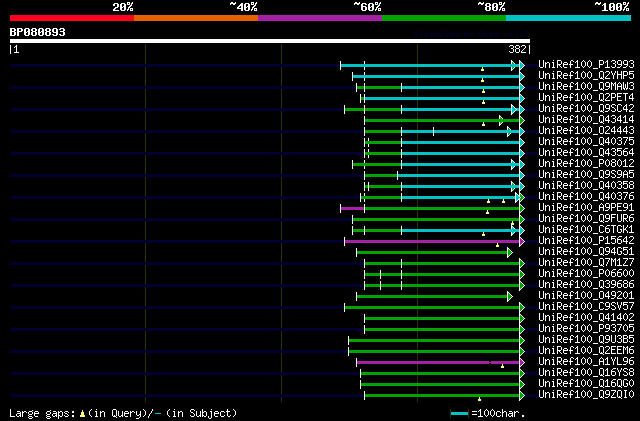Click the yellow query gap marker in legend

82,414
